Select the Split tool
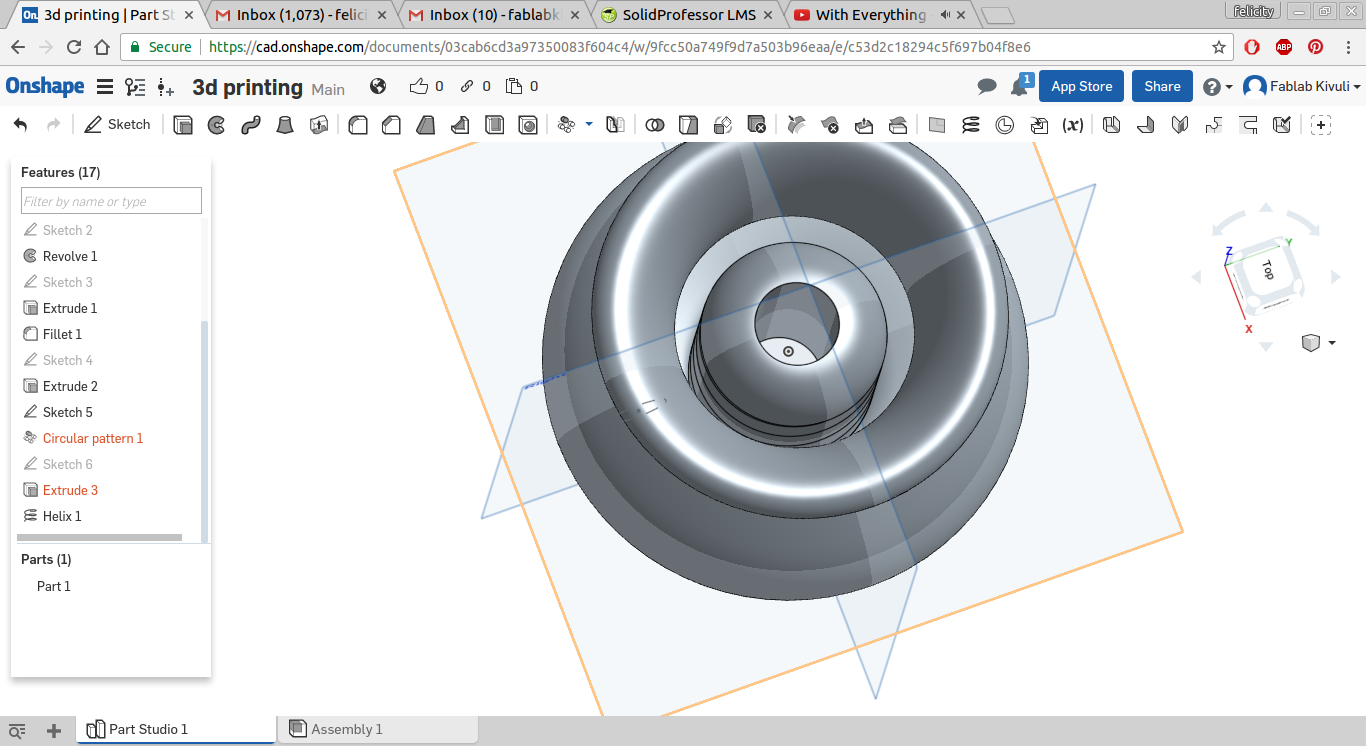 coord(689,125)
